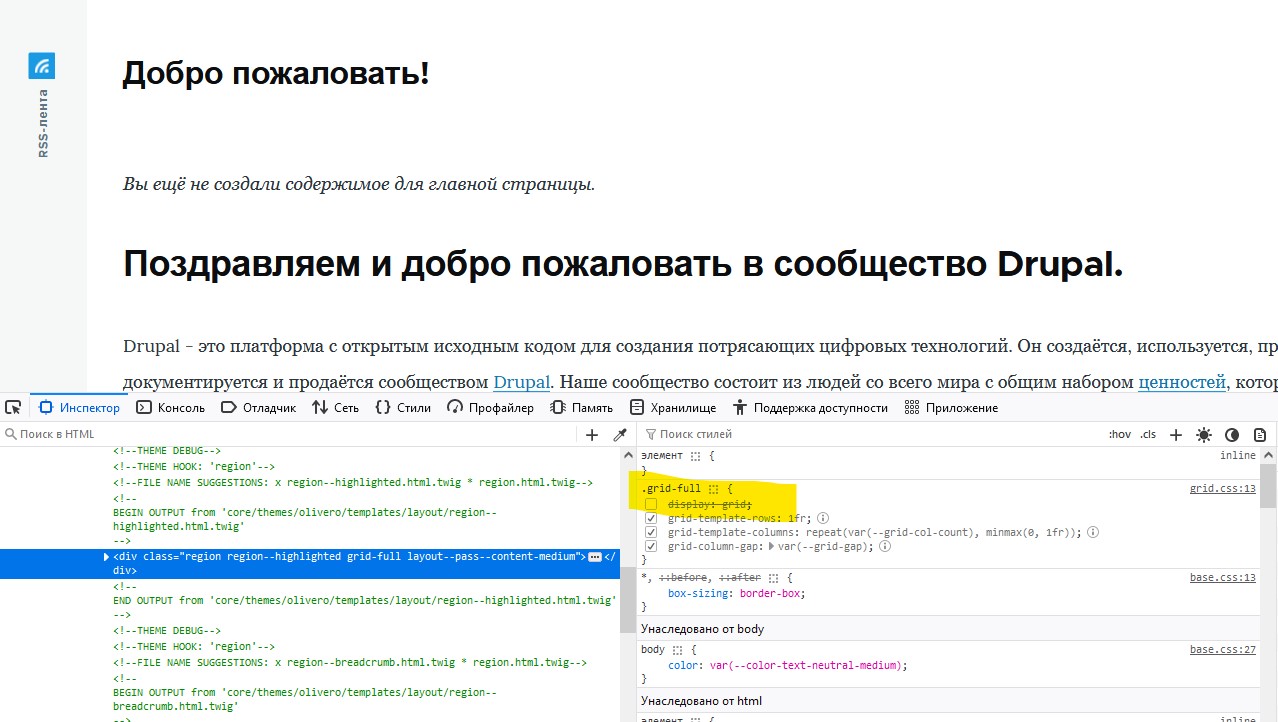Viewport: 1278px width, 722px height.
Task: Add a new style rule with the plus icon
Action: click(1176, 435)
